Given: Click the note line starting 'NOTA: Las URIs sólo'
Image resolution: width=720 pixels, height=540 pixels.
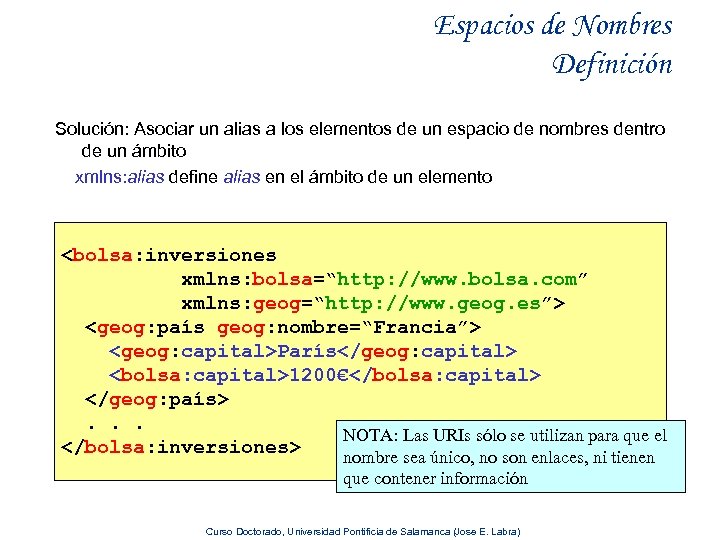Looking at the screenshot, I should [x=505, y=435].
